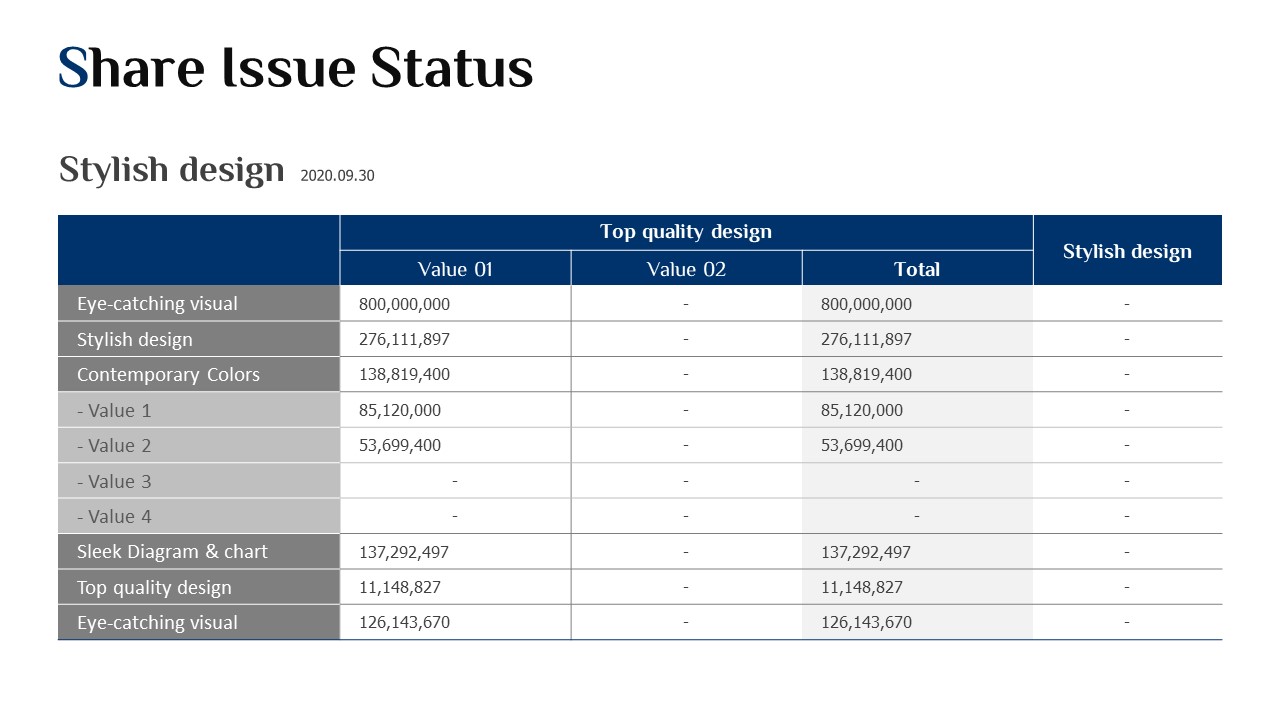Click the - Value 3 row label
The height and width of the screenshot is (720, 1280).
tap(199, 481)
